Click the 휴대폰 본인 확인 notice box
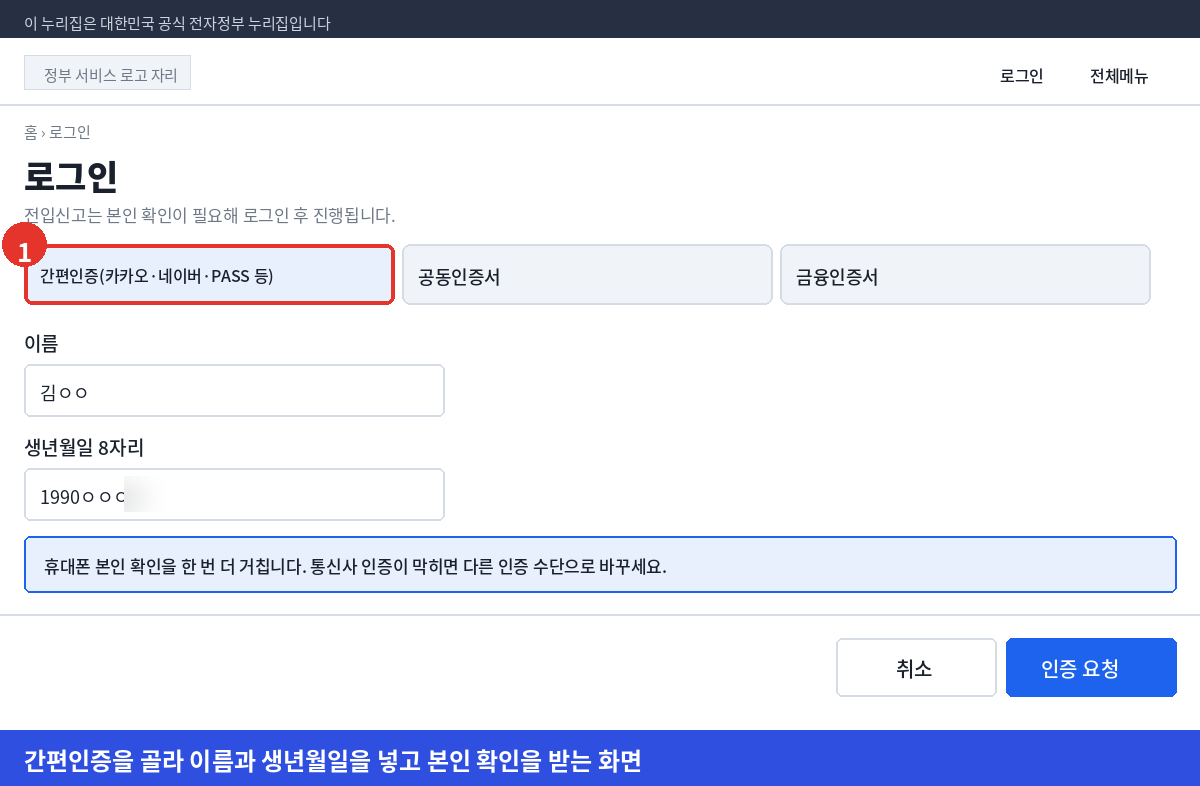 click(600, 565)
